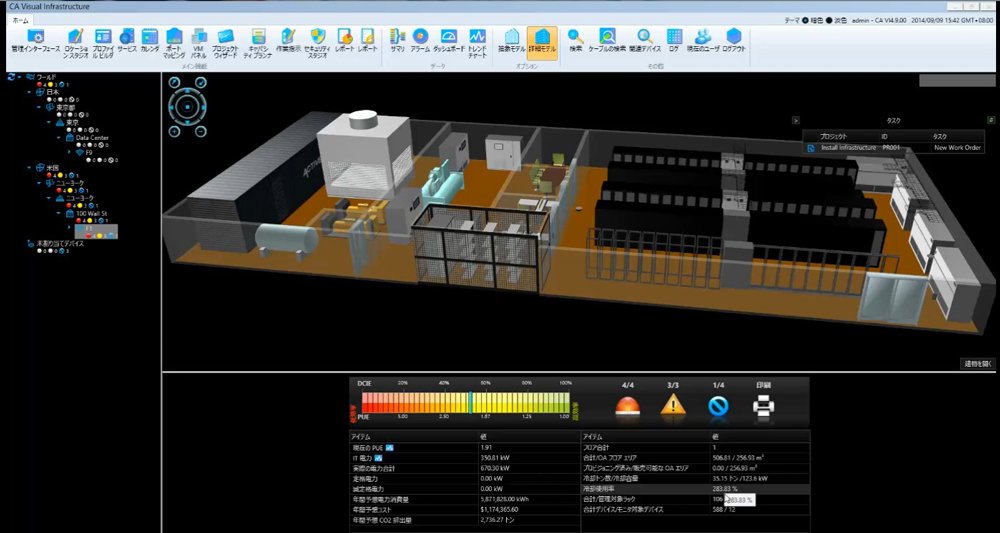
Task: Open the アラーム alarms view
Action: [420, 40]
